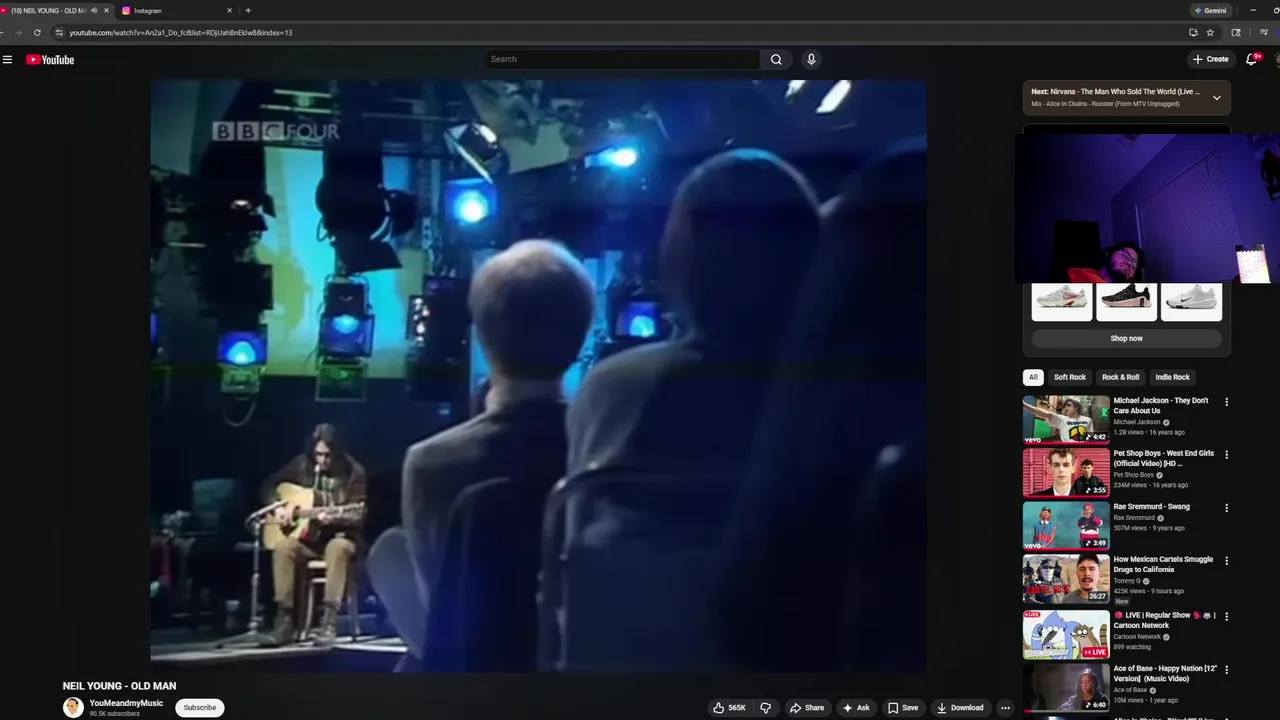Click the NEIL YOUNG - OLD MAN title
The width and height of the screenshot is (1280, 720).
119,686
